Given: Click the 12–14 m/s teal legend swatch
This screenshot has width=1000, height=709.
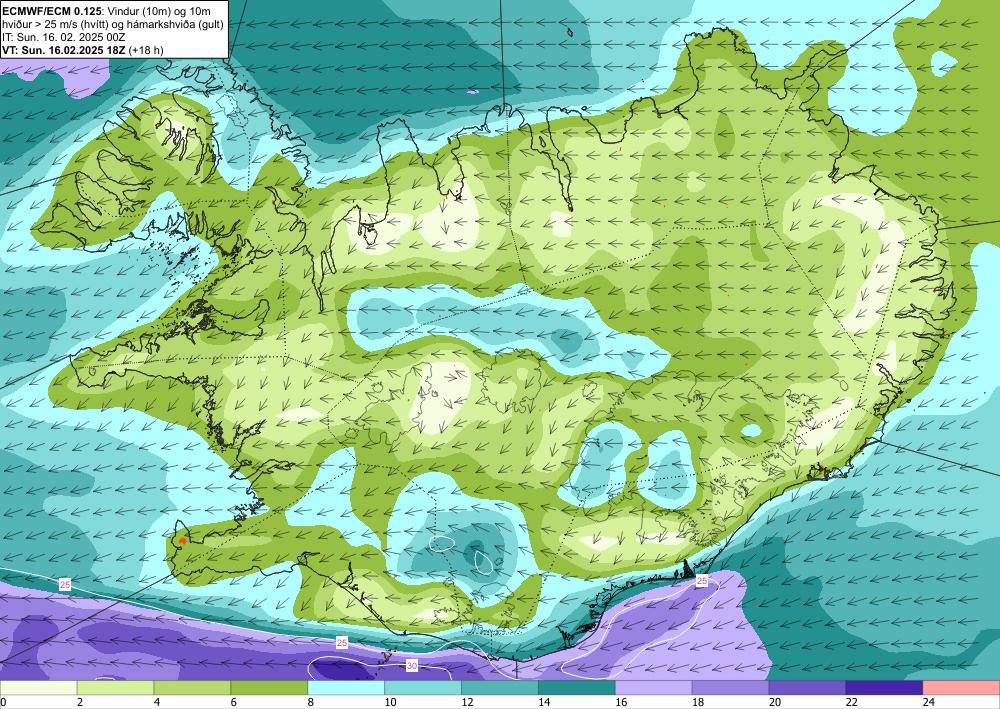Looking at the screenshot, I should 500,688.
